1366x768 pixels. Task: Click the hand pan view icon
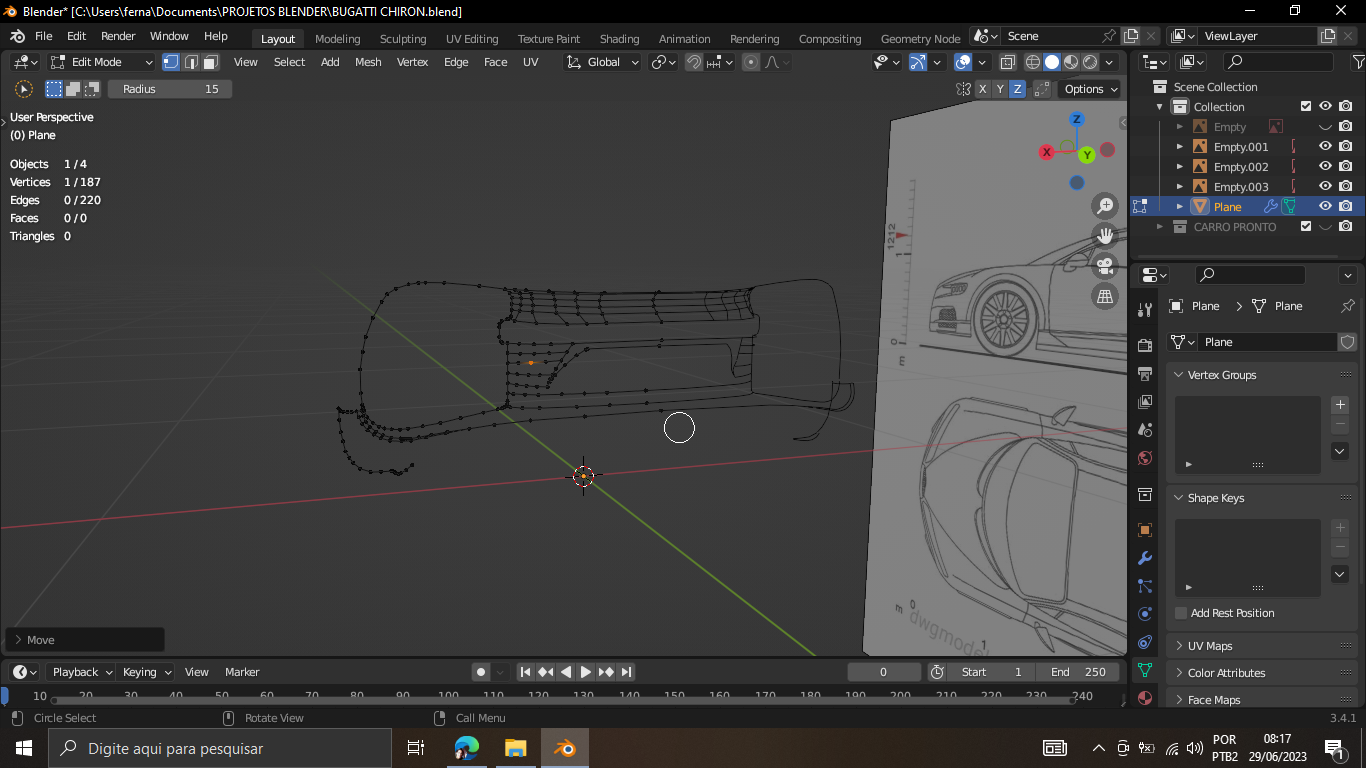1105,236
